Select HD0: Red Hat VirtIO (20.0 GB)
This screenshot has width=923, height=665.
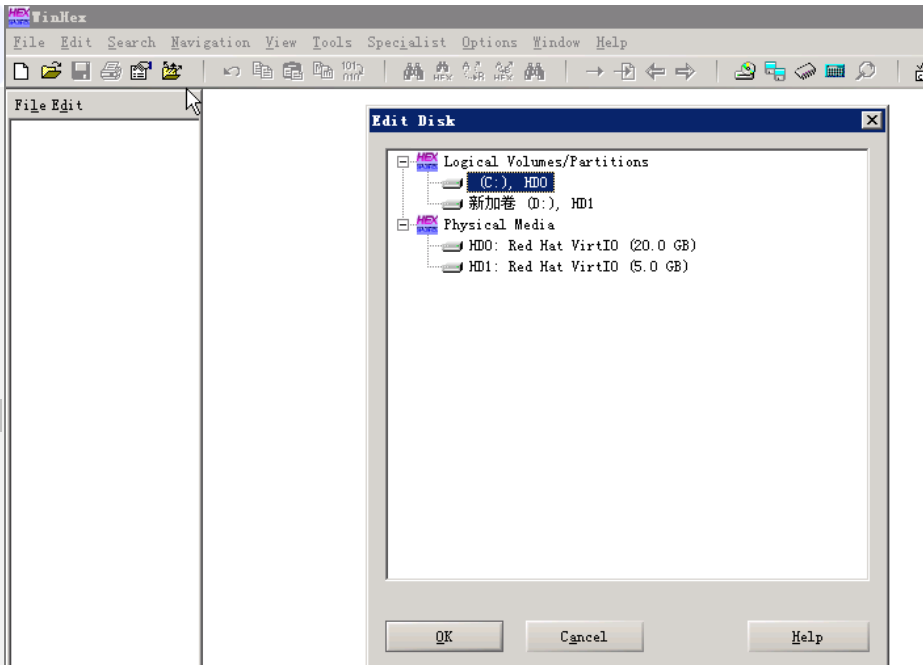coord(582,245)
